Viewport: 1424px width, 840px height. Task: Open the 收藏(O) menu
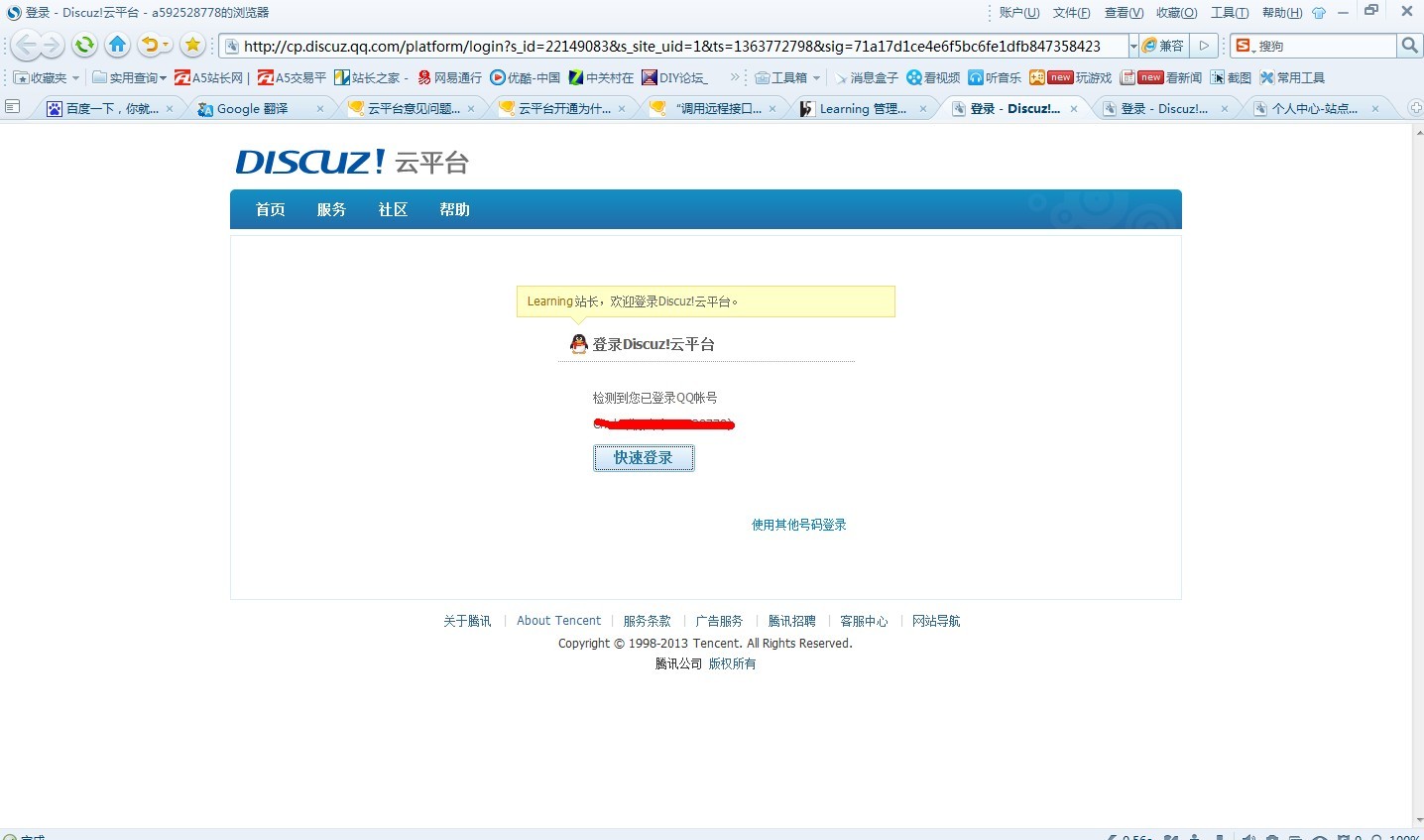1176,13
